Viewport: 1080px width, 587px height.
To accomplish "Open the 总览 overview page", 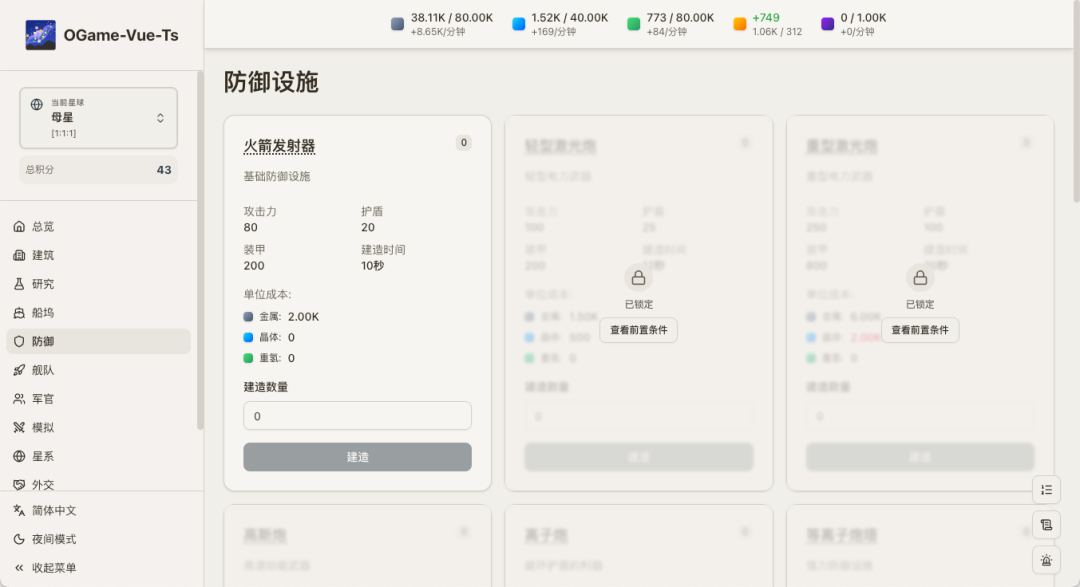I will coord(43,227).
